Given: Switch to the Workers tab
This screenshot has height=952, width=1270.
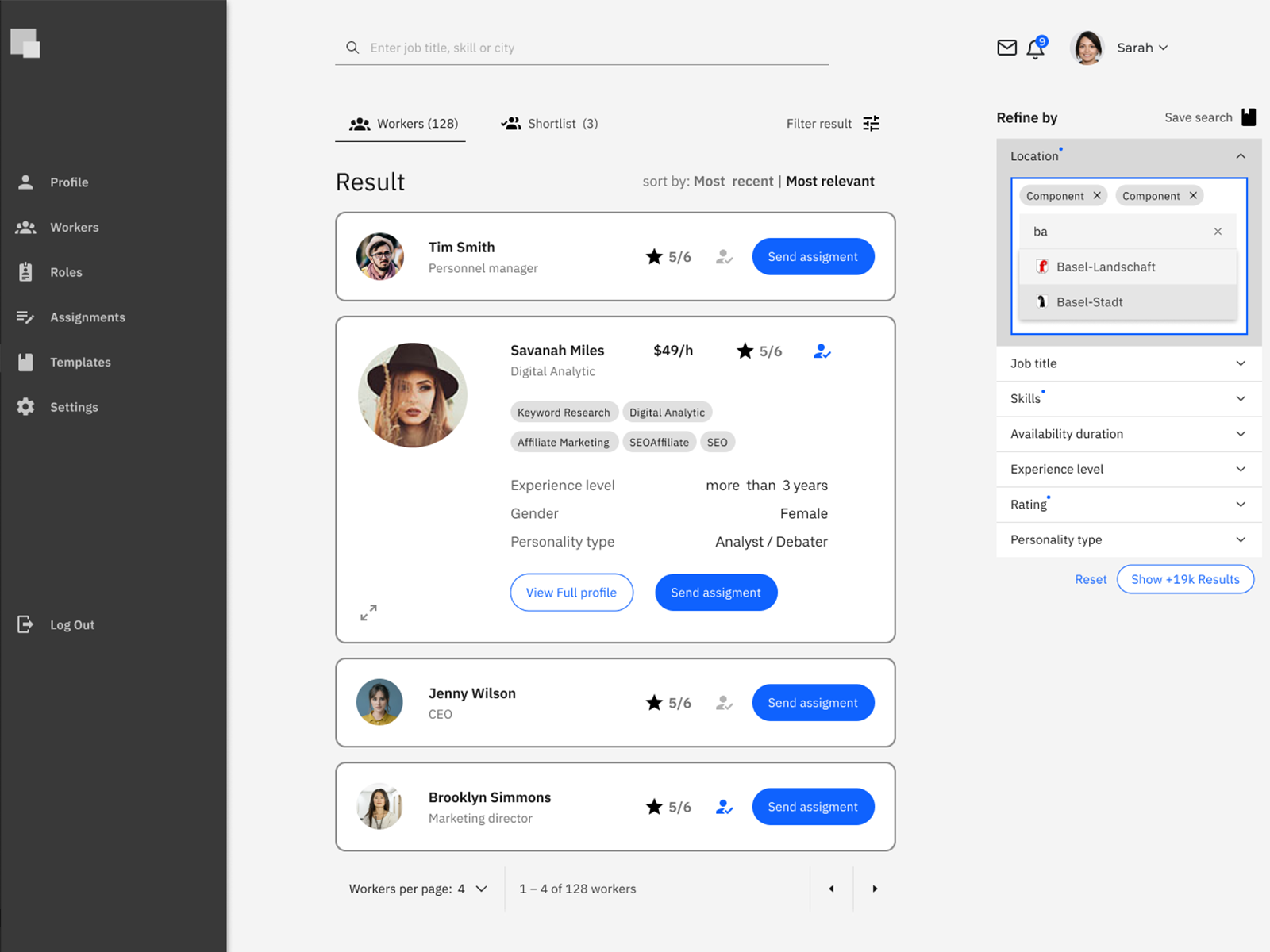Looking at the screenshot, I should (x=400, y=123).
